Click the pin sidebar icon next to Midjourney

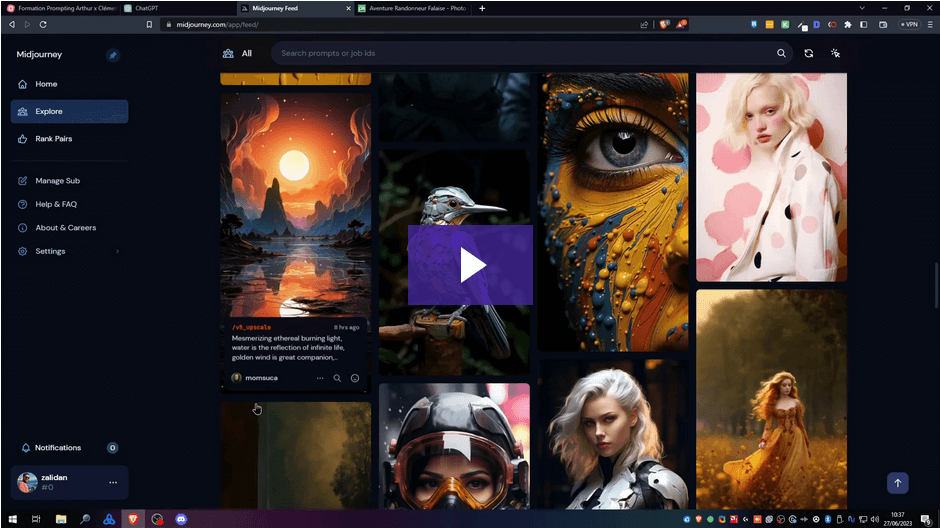[113, 55]
